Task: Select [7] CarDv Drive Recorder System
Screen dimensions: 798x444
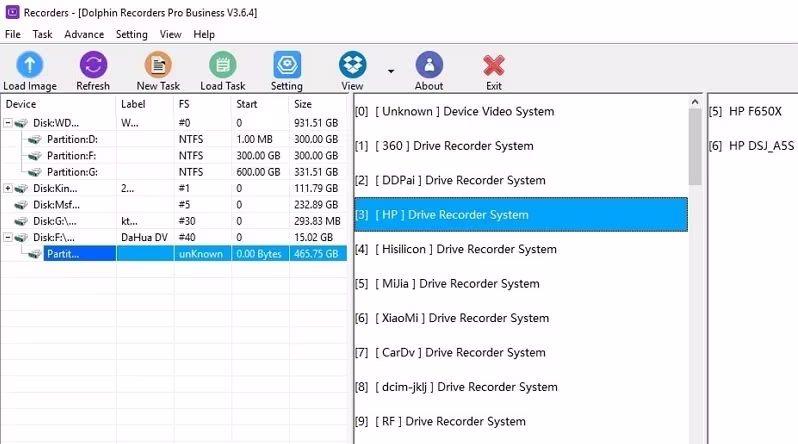Action: click(x=521, y=352)
